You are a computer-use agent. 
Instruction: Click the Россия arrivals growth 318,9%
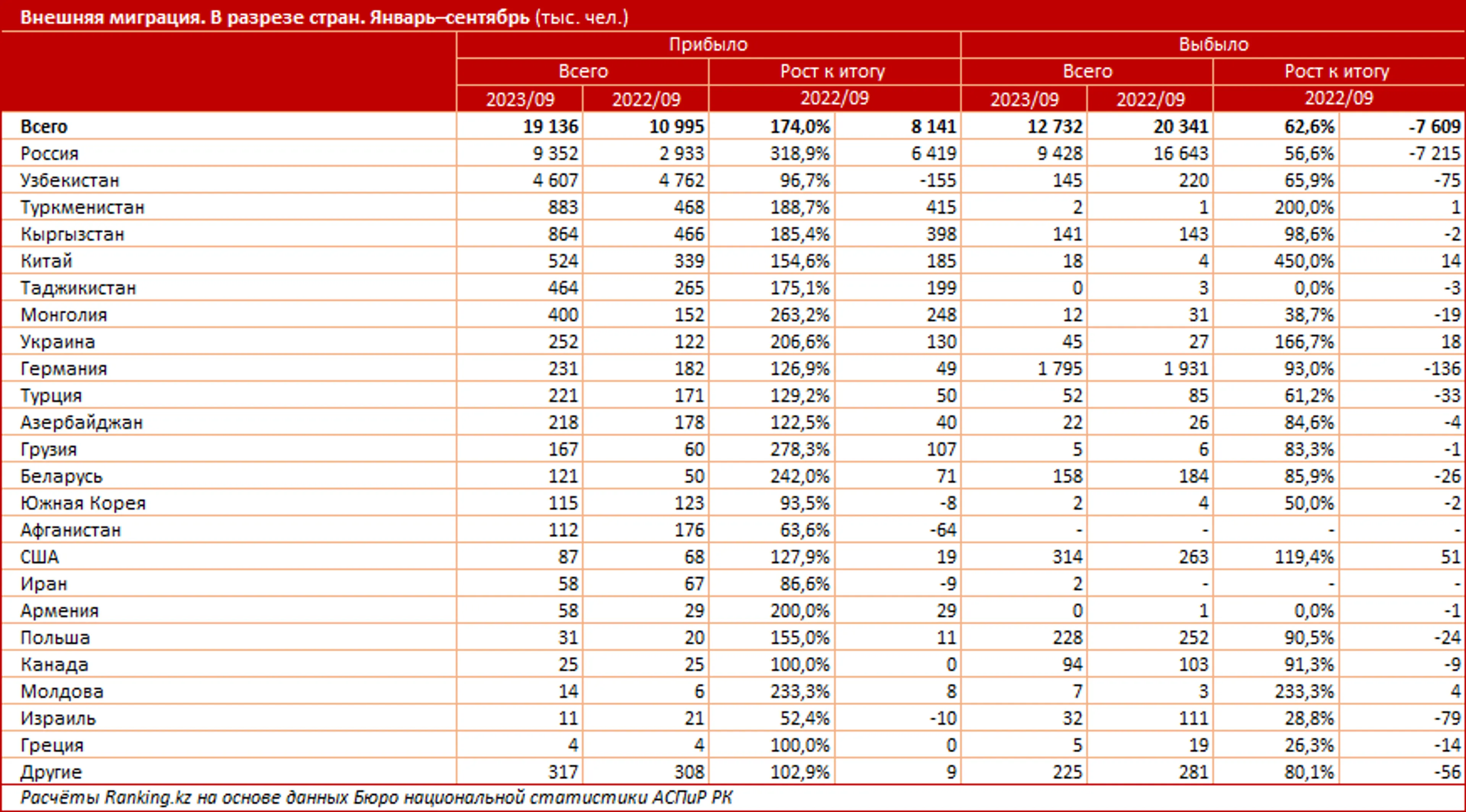799,153
